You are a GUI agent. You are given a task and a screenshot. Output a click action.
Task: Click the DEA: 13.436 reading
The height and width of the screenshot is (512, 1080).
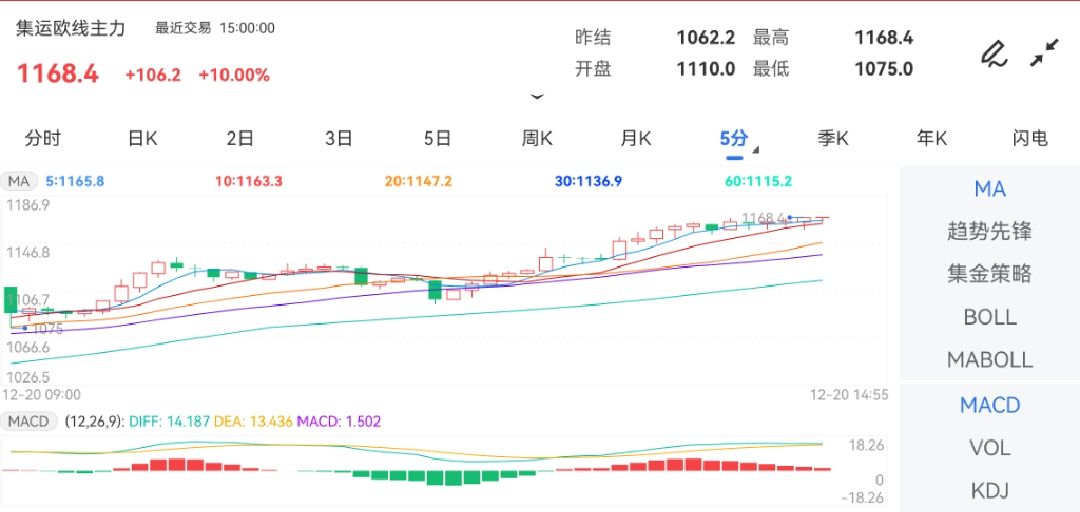(253, 422)
